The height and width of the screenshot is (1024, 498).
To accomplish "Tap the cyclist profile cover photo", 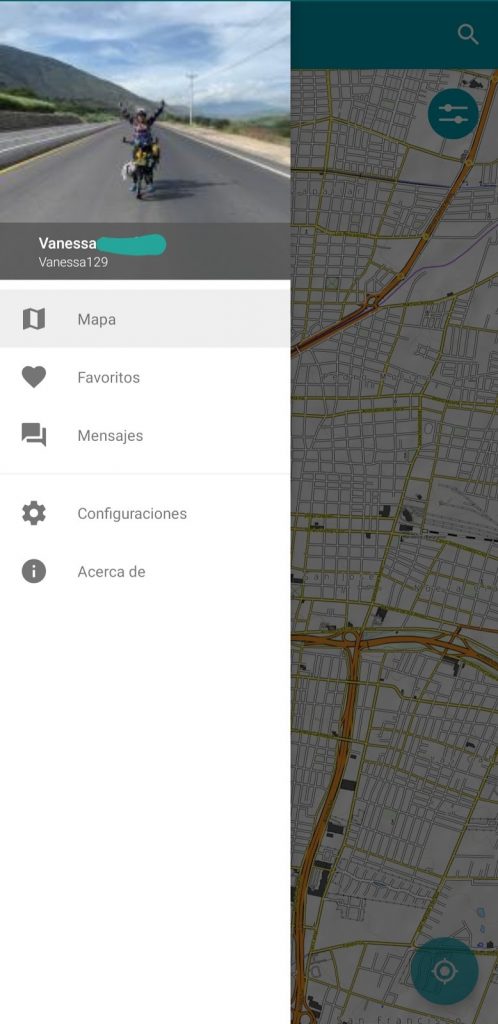I will pyautogui.click(x=145, y=112).
